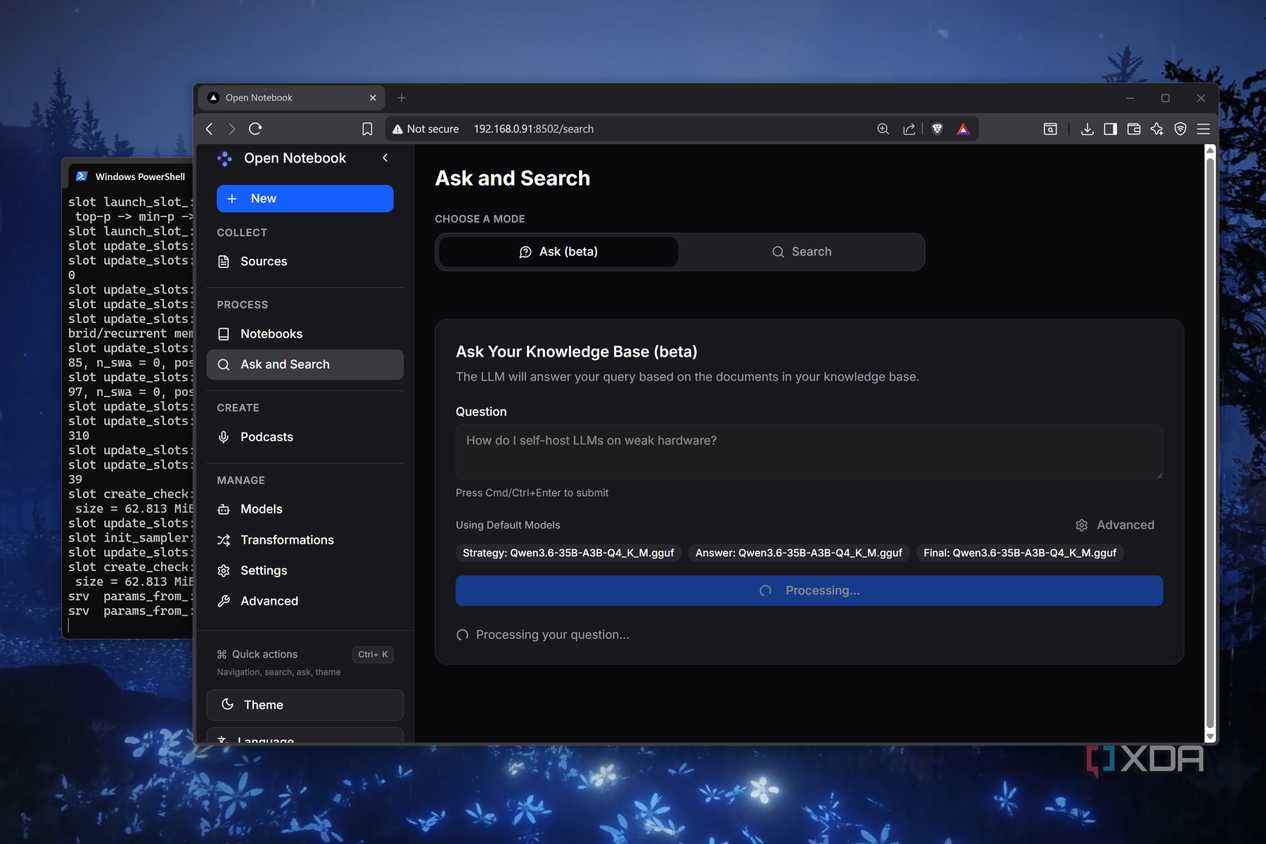This screenshot has height=844, width=1266.
Task: Click the Open Notebook logo icon
Action: tap(224, 158)
